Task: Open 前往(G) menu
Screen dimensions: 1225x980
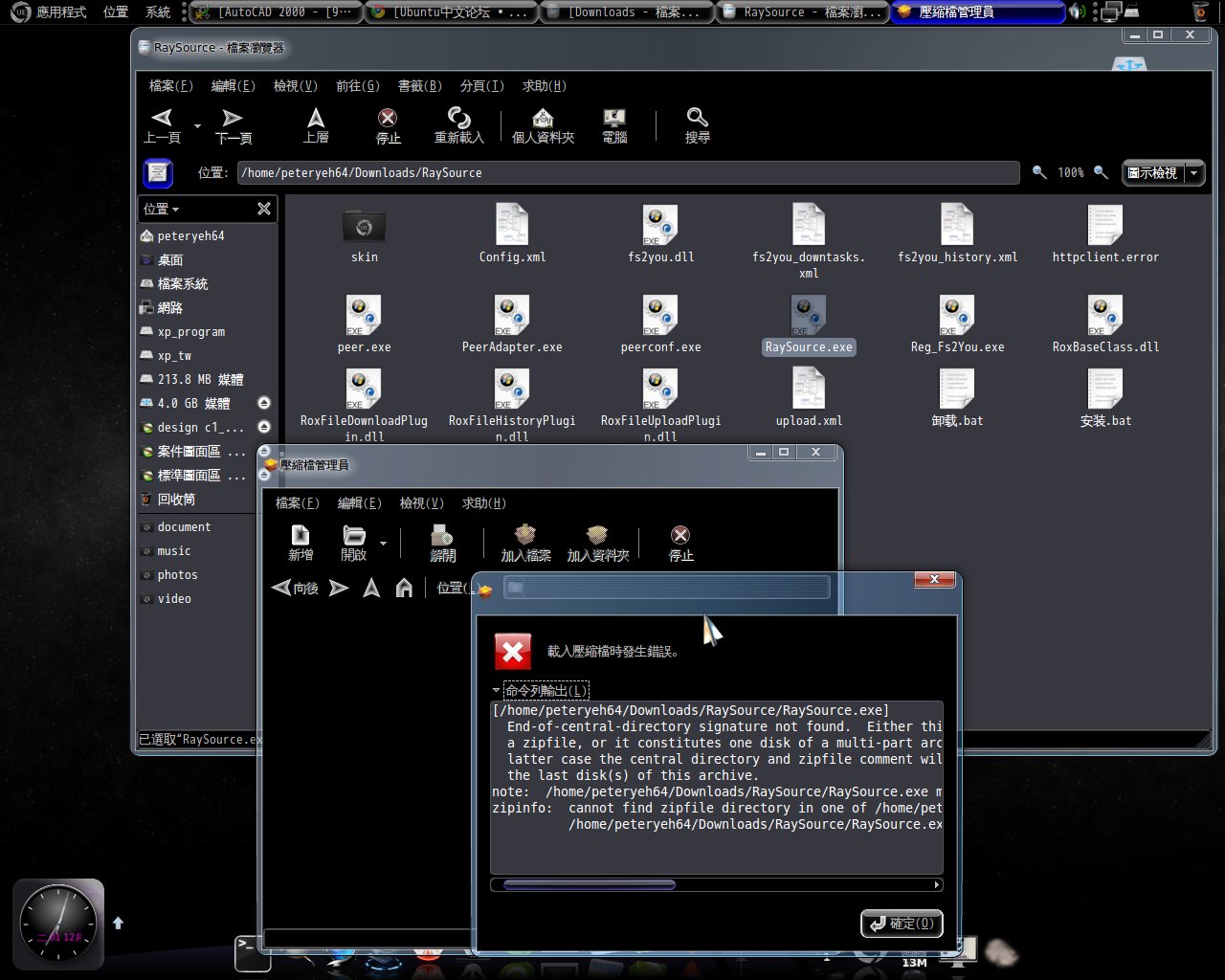Action: click(358, 86)
